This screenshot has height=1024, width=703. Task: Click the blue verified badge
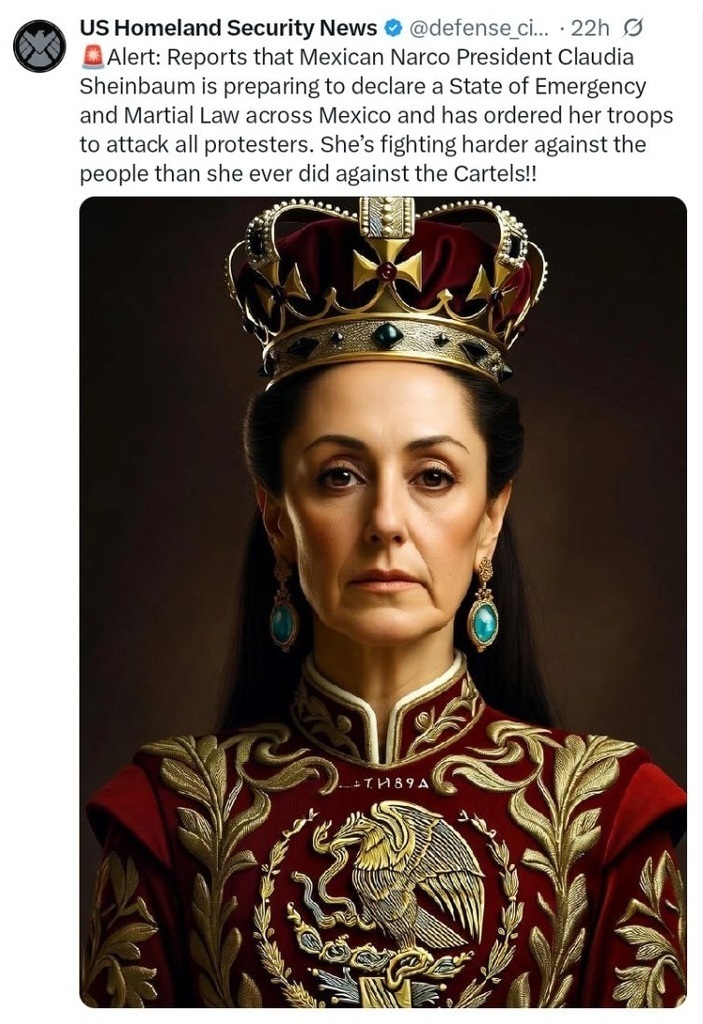point(396,28)
